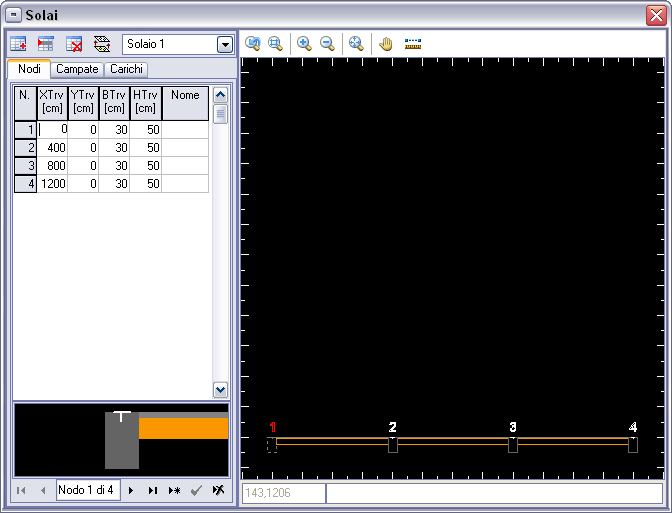Go to the next node record
Image resolution: width=672 pixels, height=513 pixels.
[131, 491]
